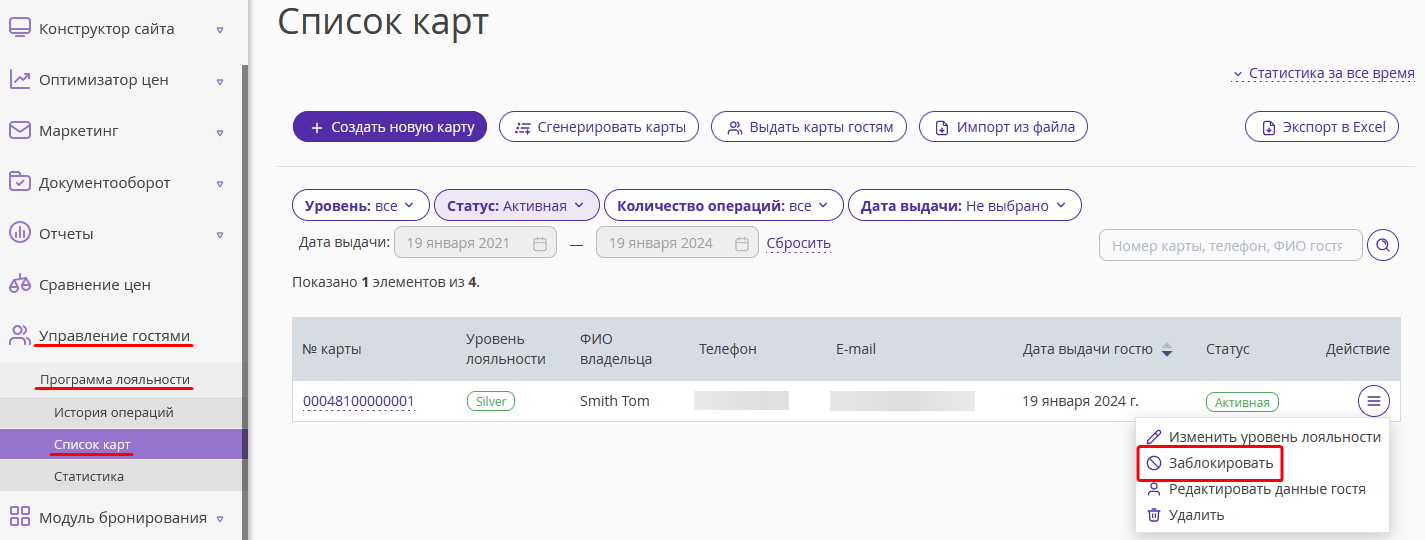Expand Статистика за все время
Screen dimensions: 1425x540
(1323, 73)
